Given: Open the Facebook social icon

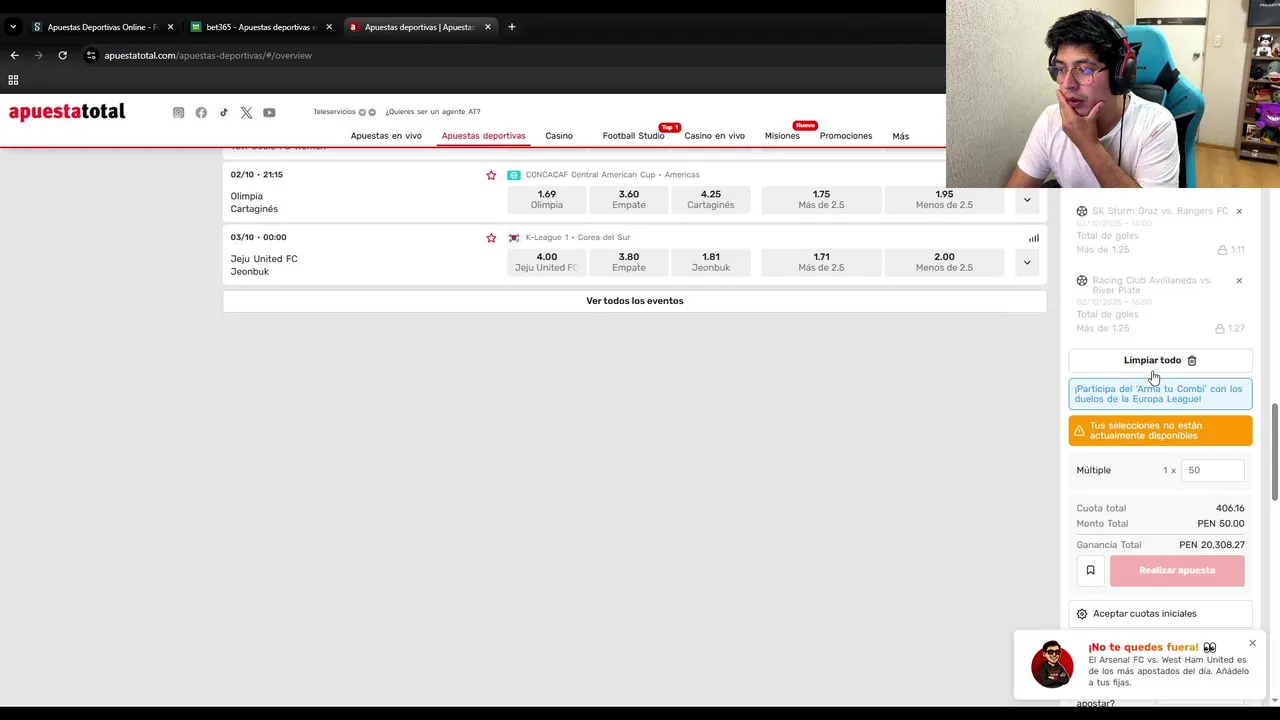Looking at the screenshot, I should click(201, 113).
